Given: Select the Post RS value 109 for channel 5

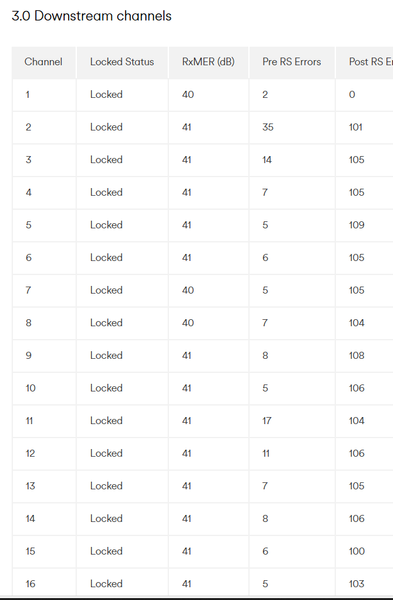Looking at the screenshot, I should tap(357, 225).
